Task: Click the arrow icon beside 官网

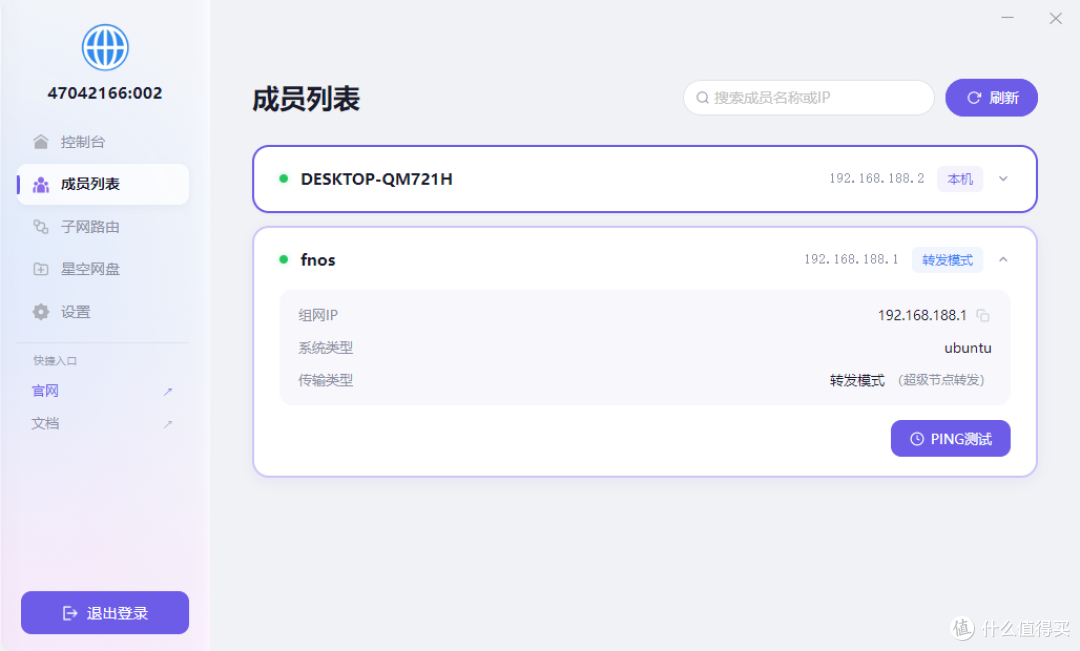Action: tap(167, 391)
